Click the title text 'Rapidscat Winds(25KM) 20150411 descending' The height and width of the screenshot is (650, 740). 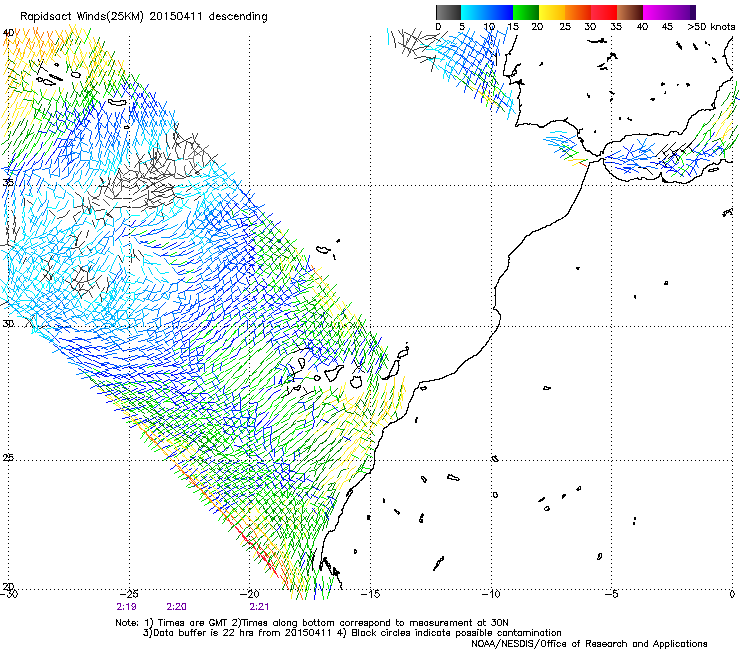pos(143,17)
